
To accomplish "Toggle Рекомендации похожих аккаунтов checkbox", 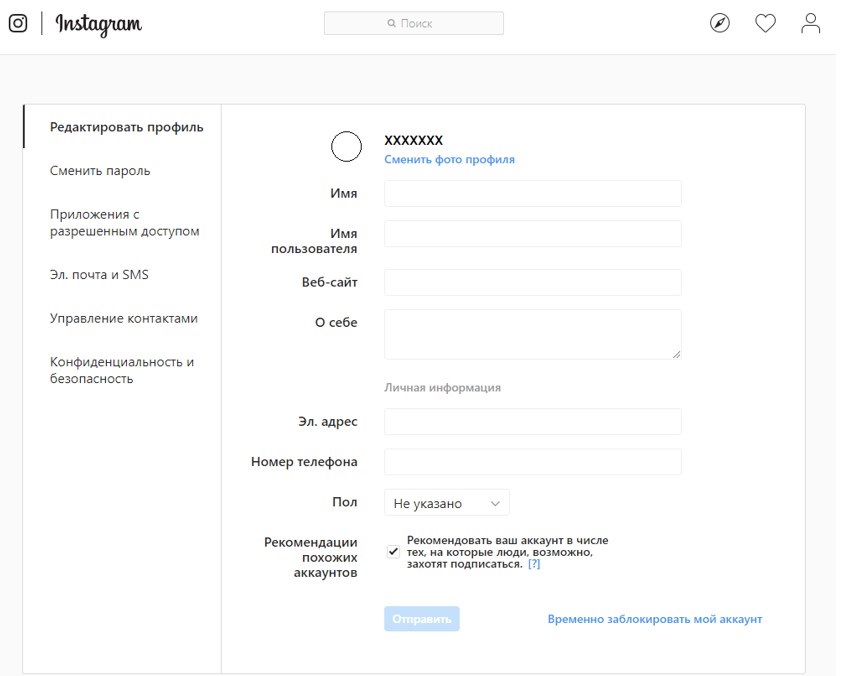I will point(393,552).
